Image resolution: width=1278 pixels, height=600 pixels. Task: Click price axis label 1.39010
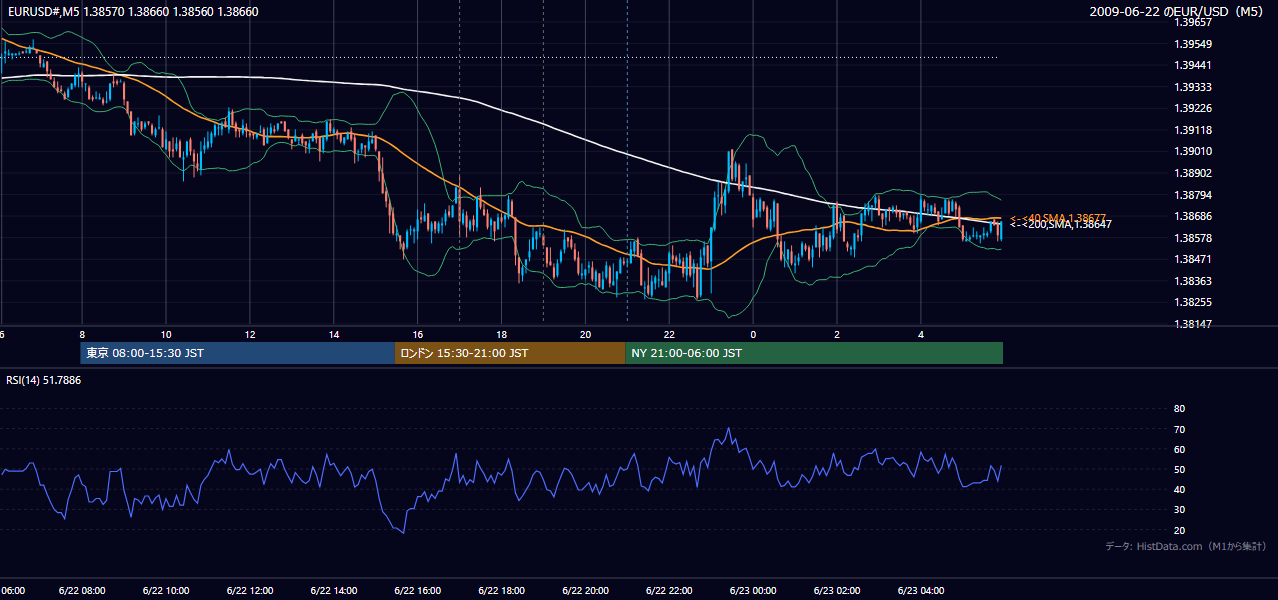[1192, 152]
